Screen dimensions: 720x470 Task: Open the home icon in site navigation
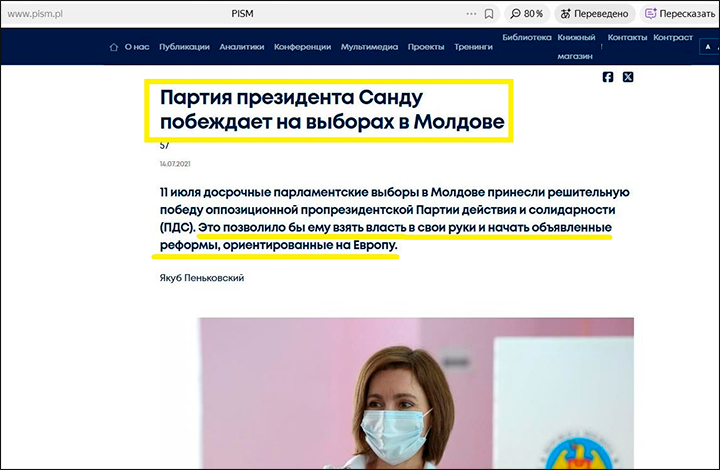(x=114, y=47)
